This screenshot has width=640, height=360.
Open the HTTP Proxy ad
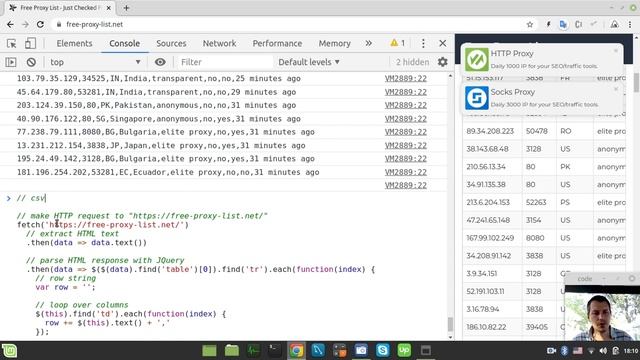541,59
